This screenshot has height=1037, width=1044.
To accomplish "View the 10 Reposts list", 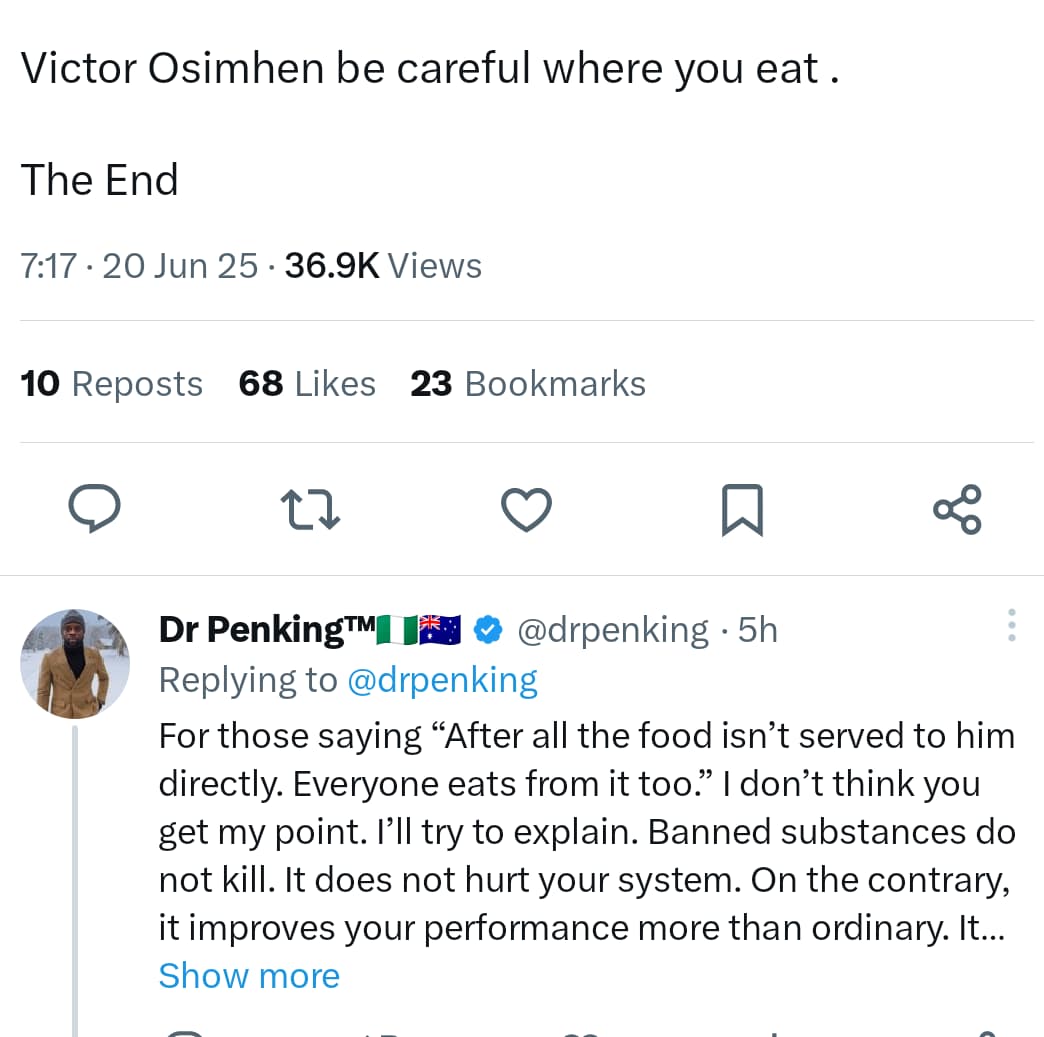I will (x=111, y=384).
